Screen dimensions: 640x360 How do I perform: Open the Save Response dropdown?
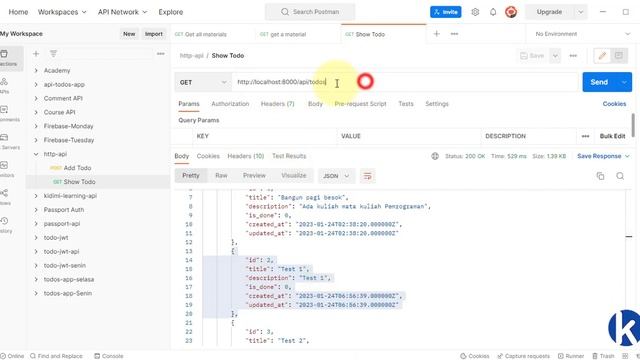[603, 156]
